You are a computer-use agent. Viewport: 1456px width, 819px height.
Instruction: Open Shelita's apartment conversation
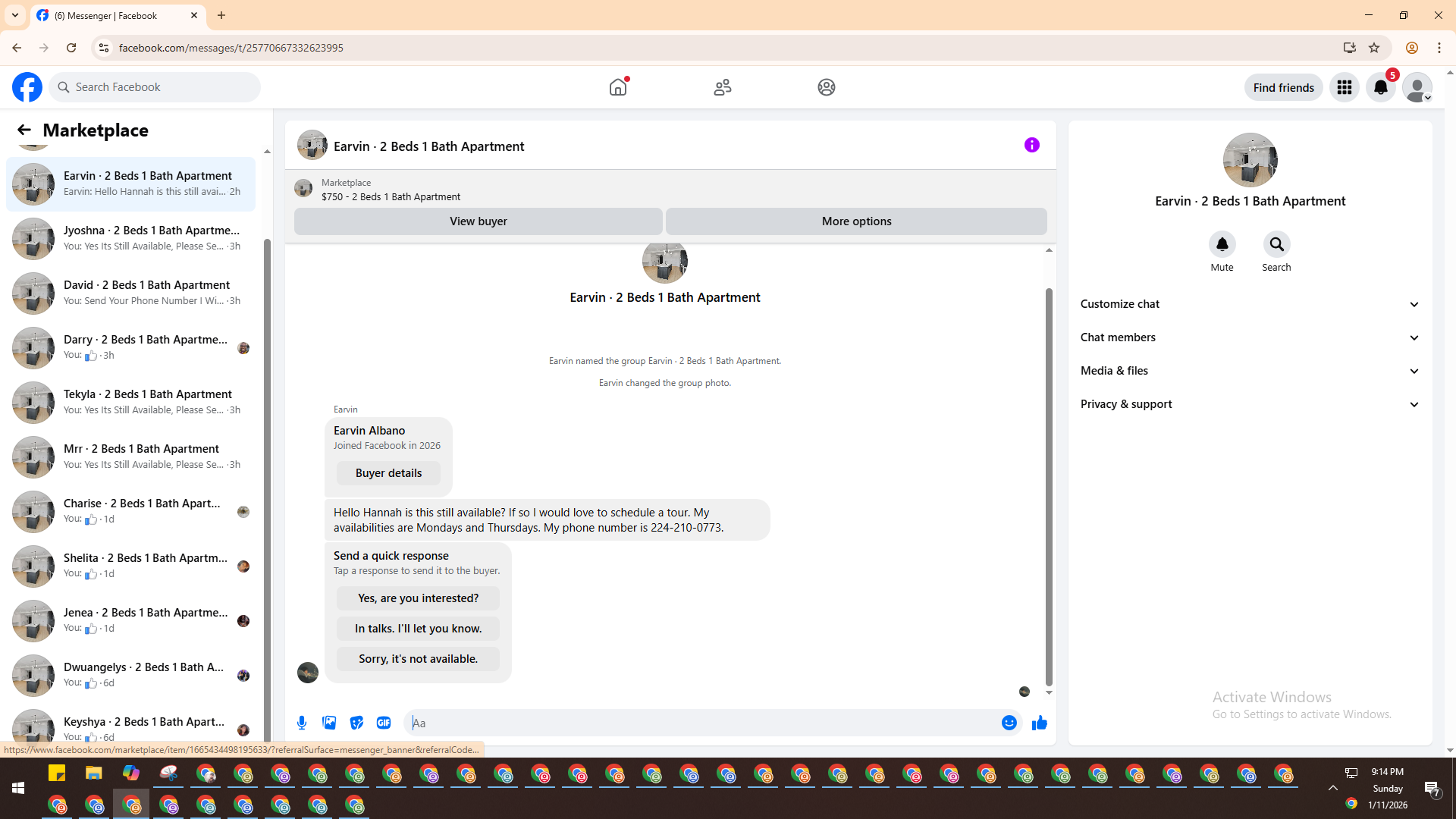(x=131, y=566)
